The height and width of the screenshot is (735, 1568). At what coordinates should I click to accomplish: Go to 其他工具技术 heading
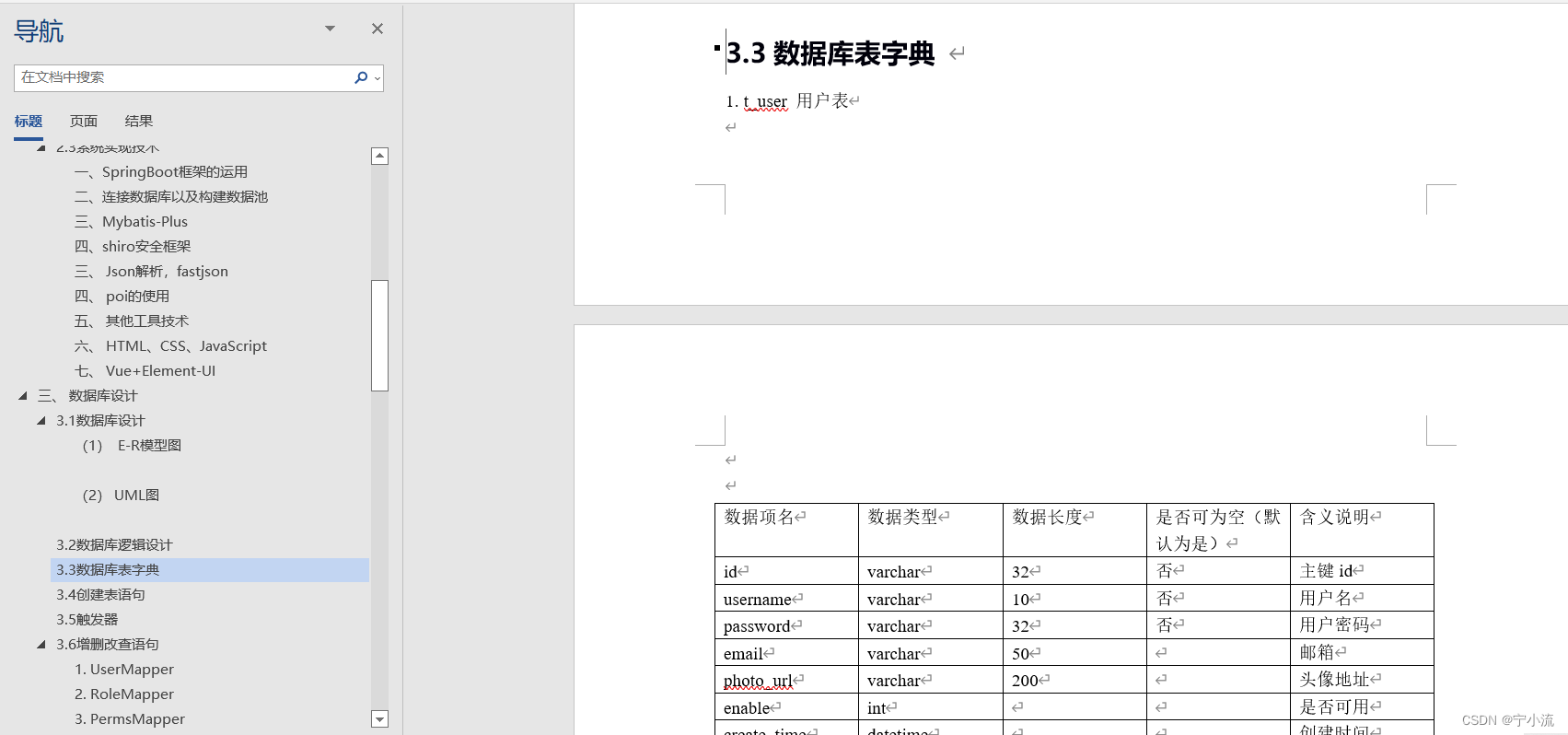click(132, 321)
